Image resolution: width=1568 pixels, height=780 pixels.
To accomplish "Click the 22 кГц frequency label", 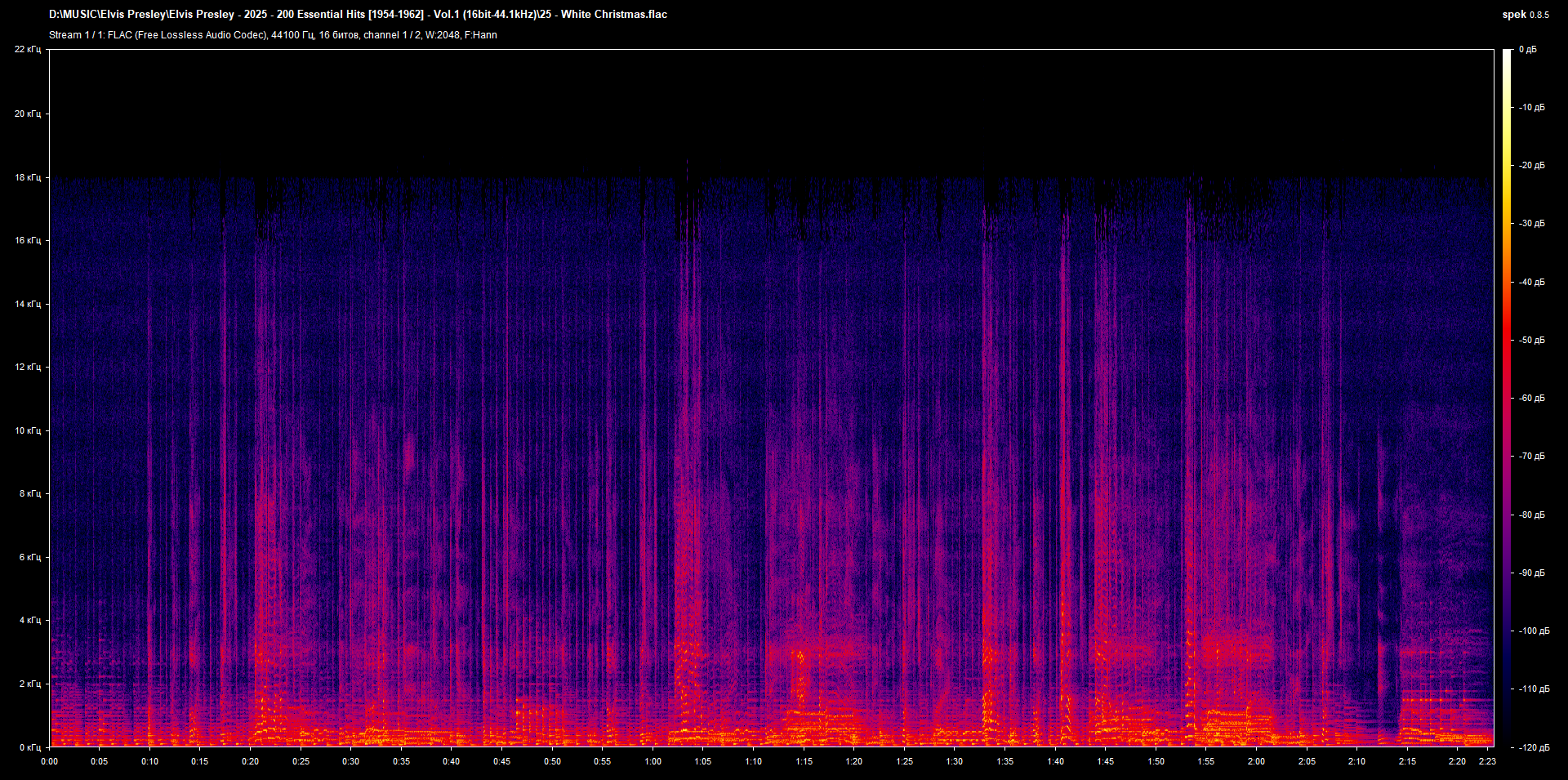I will (27, 50).
